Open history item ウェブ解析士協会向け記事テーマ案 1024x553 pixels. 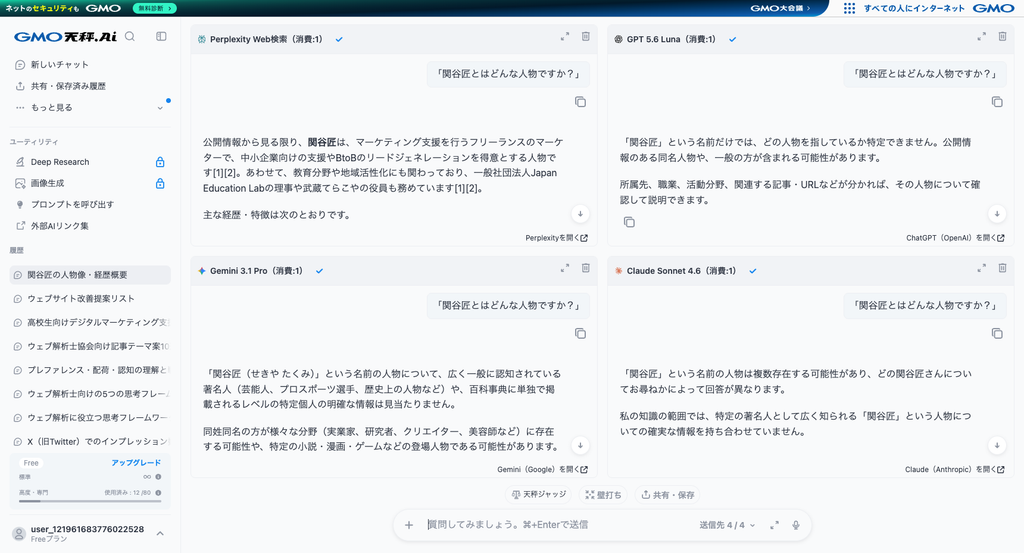(x=90, y=346)
